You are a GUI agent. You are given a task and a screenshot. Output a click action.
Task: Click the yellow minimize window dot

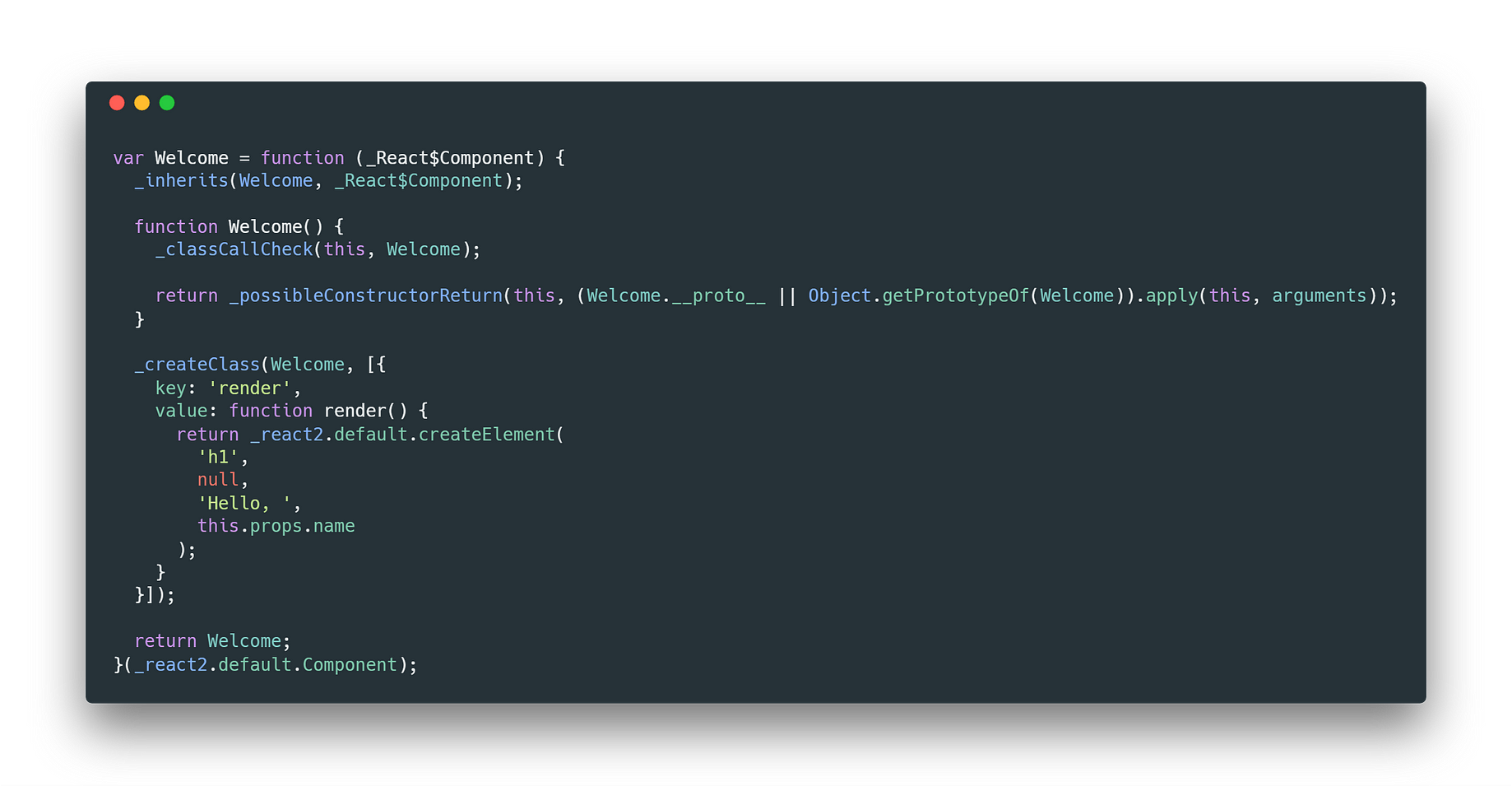[x=141, y=103]
